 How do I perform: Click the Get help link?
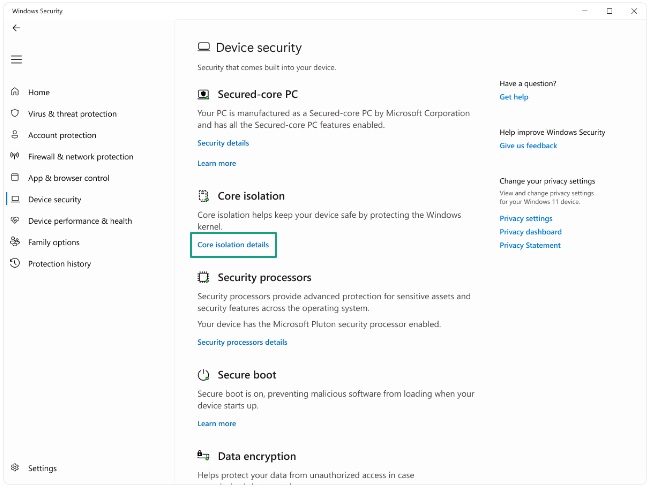[x=514, y=97]
